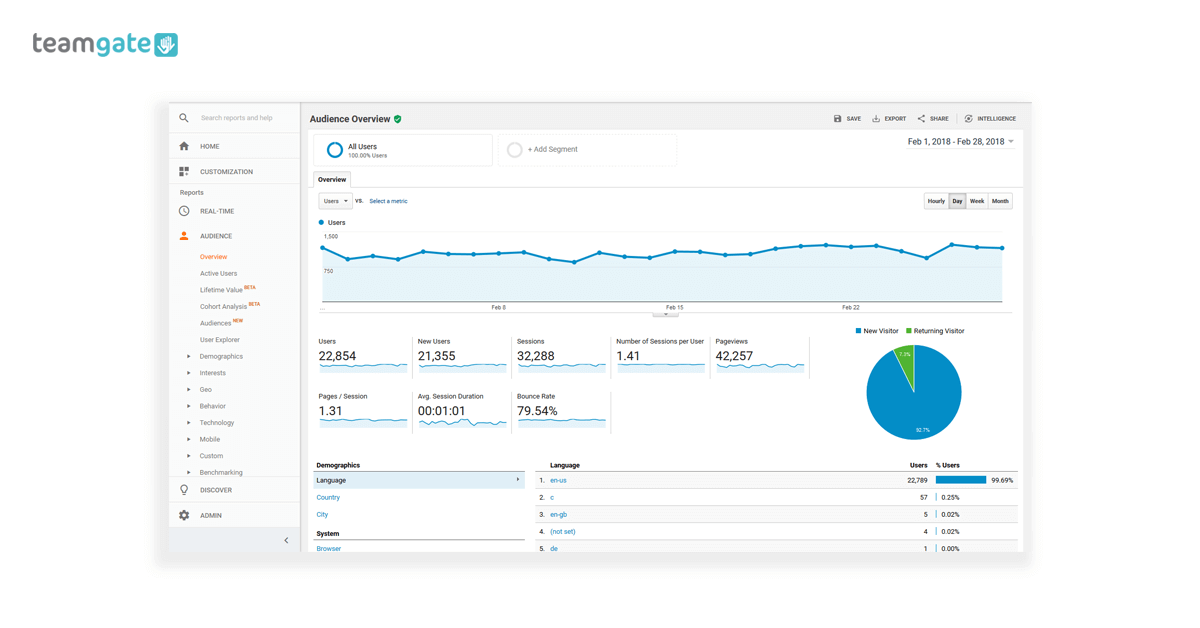Open the en-us language link
This screenshot has height=628, width=1200.
[x=558, y=480]
